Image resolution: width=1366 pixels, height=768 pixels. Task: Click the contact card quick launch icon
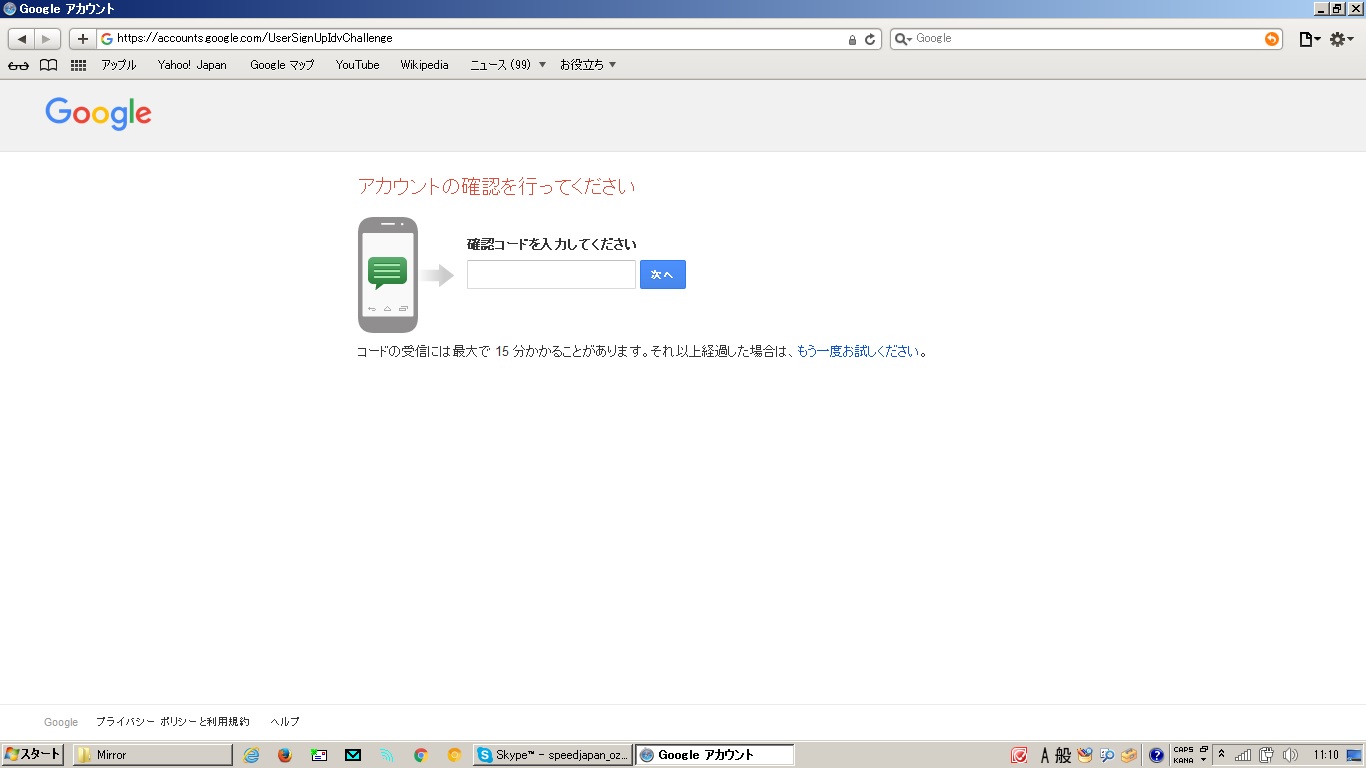319,755
